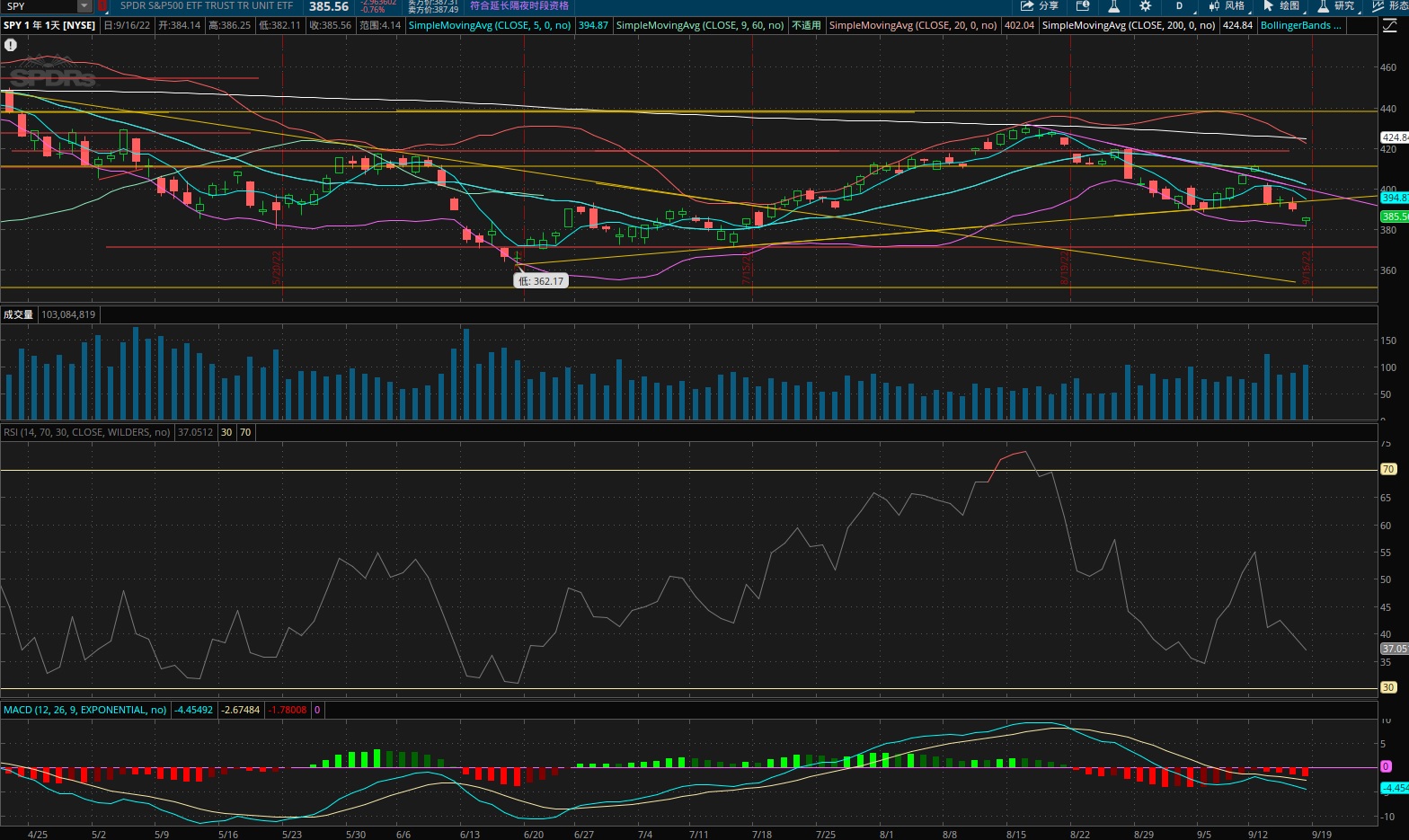The image size is (1409, 840).
Task: Click the 低: 362.17 low price bubble
Action: [x=541, y=281]
